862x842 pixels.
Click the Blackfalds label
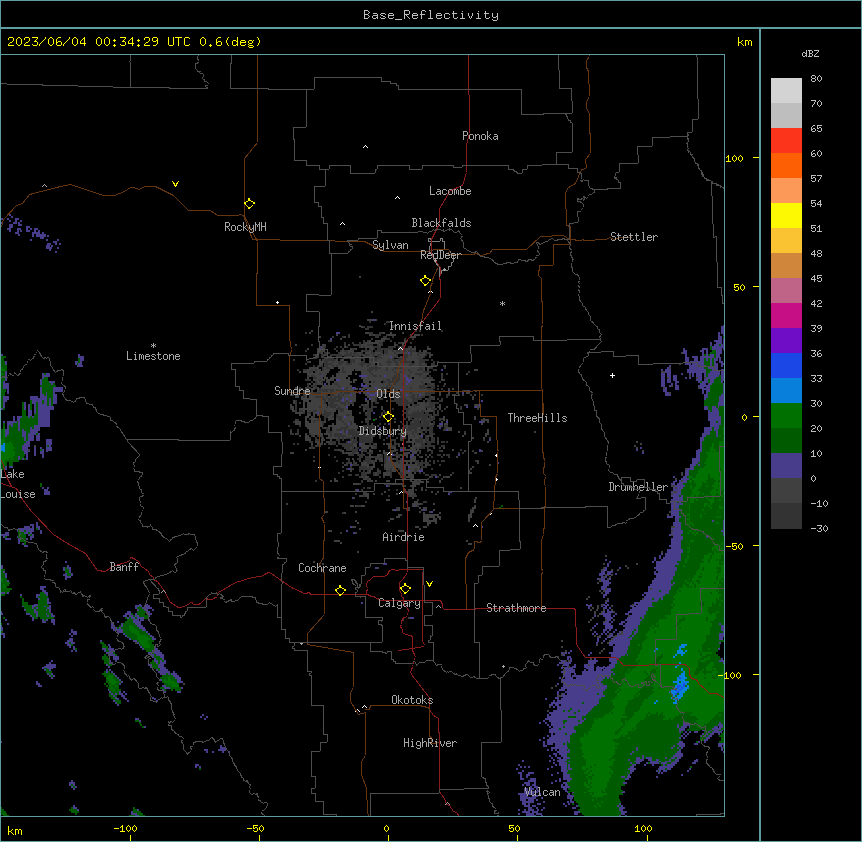pyautogui.click(x=441, y=223)
